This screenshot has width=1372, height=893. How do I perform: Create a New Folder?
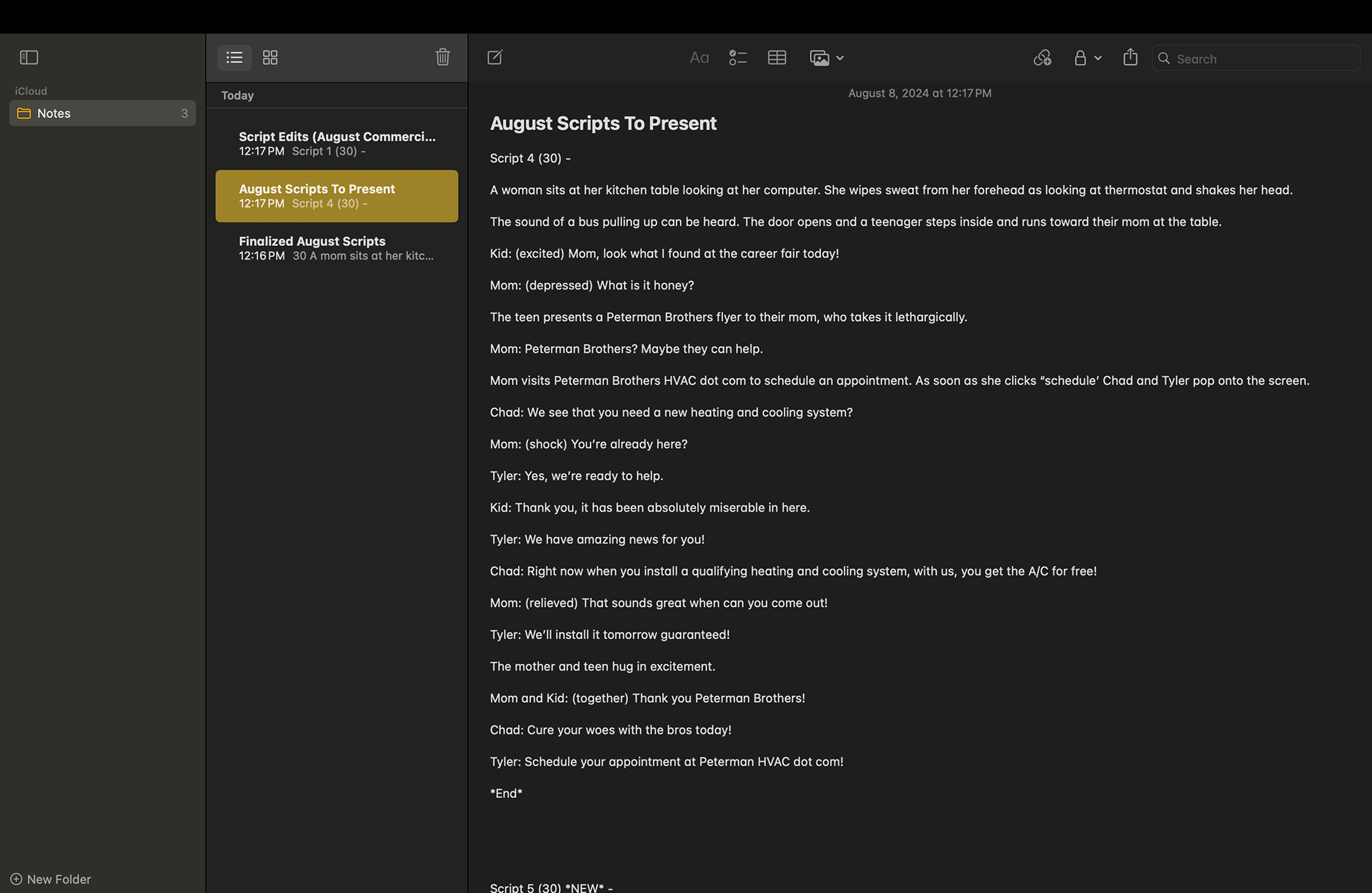click(x=51, y=879)
